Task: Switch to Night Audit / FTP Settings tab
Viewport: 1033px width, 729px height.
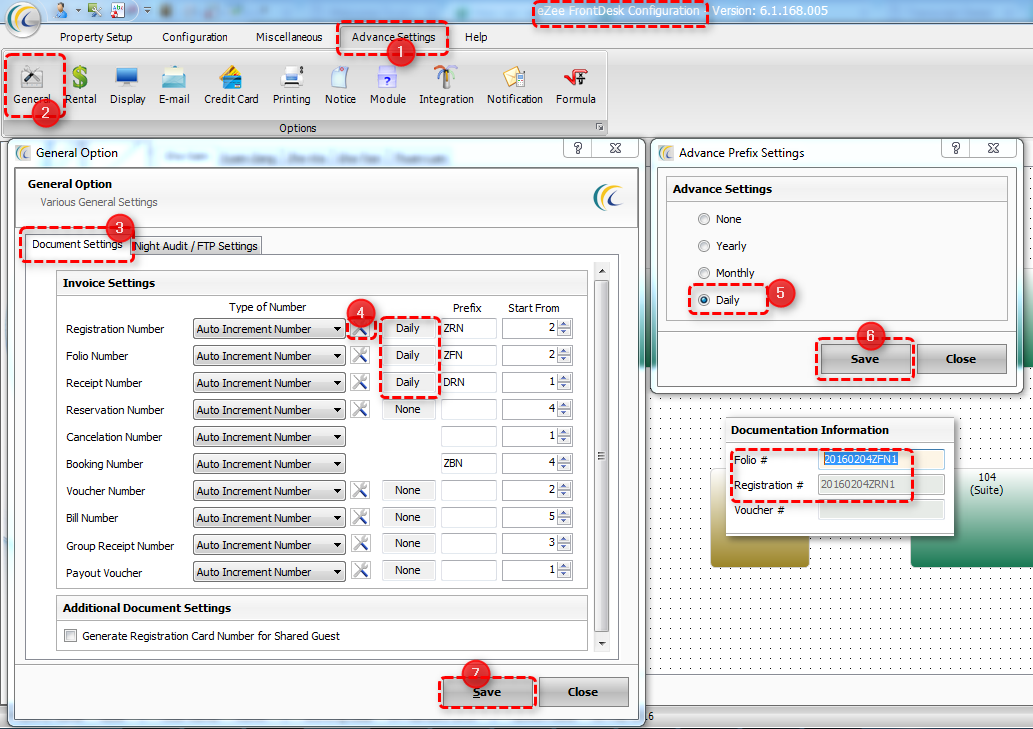Action: pyautogui.click(x=196, y=246)
